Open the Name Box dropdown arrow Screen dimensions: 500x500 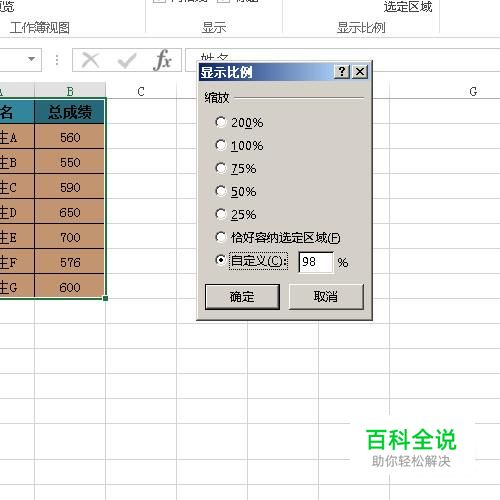click(x=31, y=59)
